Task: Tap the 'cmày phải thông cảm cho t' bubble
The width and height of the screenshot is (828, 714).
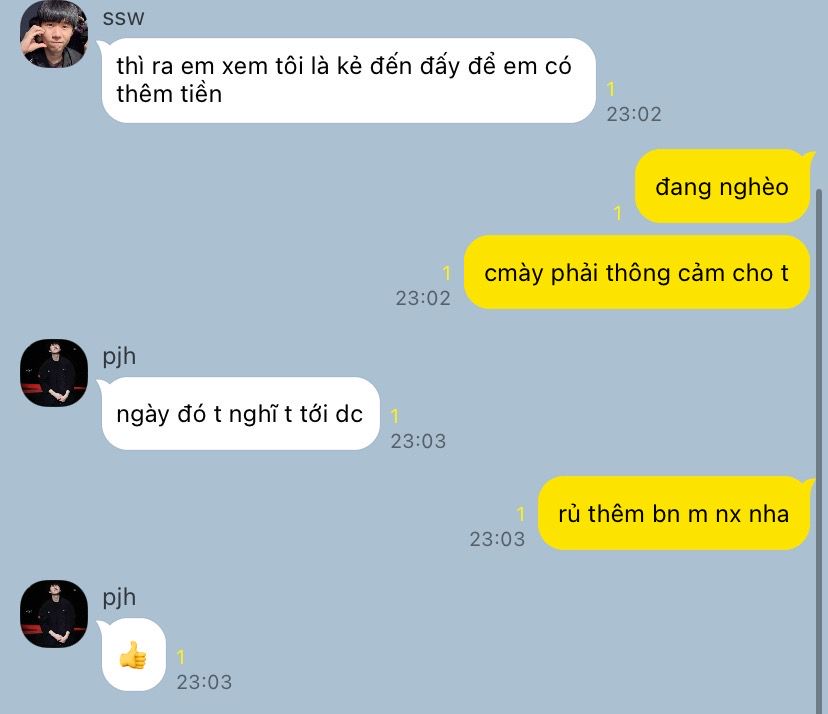Action: coord(636,273)
